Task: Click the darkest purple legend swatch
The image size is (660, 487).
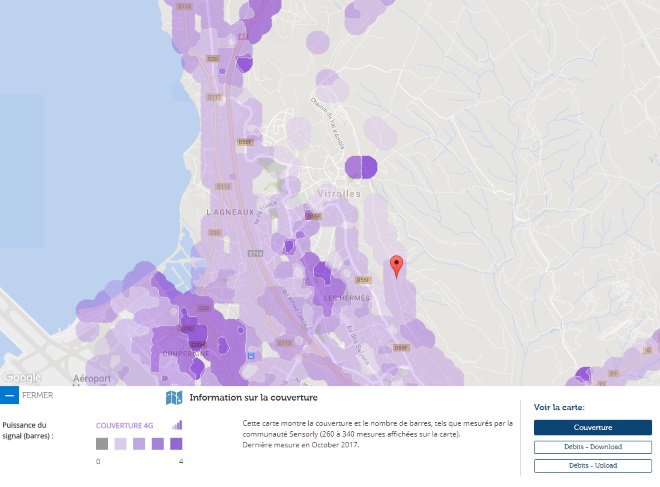Action: [x=176, y=444]
